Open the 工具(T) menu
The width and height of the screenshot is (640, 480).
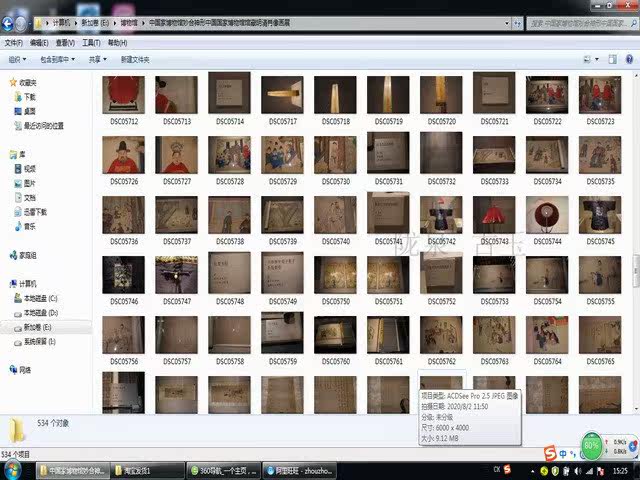point(91,43)
